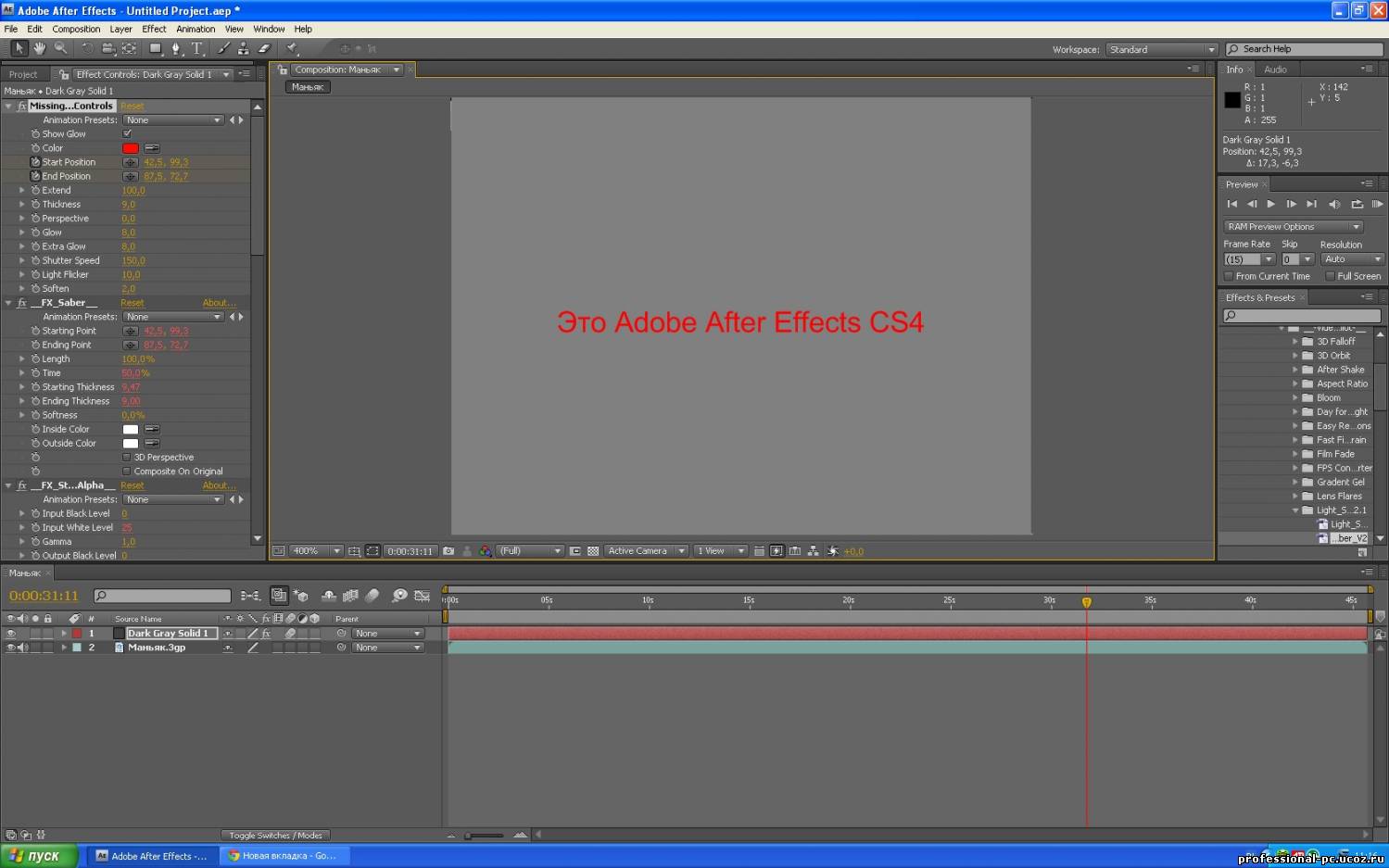This screenshot has height=868, width=1389.
Task: Select the Puppet Pin tool
Action: [x=292, y=48]
